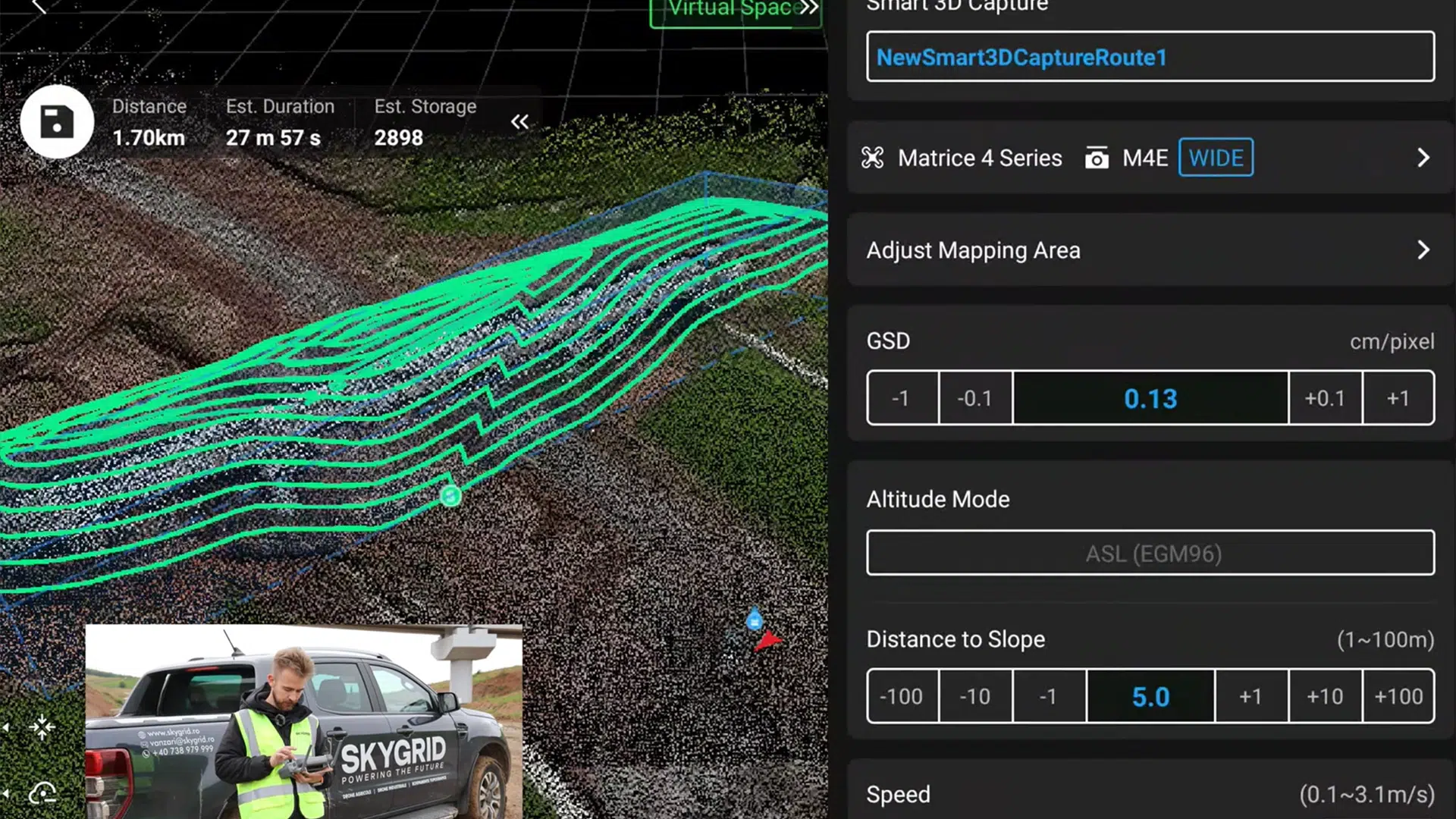Click the cloud sync icon at bottom left
This screenshot has width=1456, height=819.
[42, 793]
